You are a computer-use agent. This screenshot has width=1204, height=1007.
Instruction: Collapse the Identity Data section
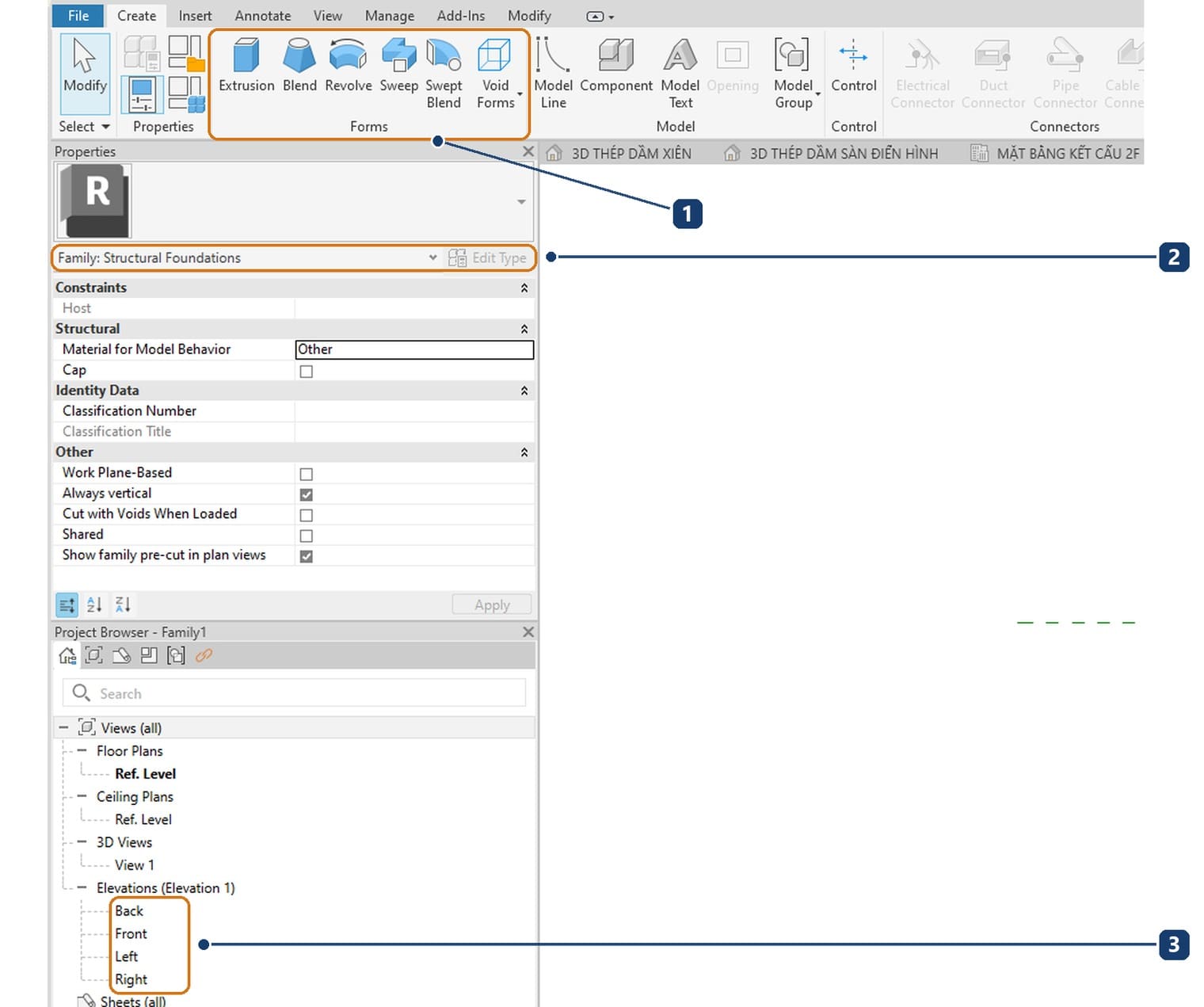click(524, 391)
